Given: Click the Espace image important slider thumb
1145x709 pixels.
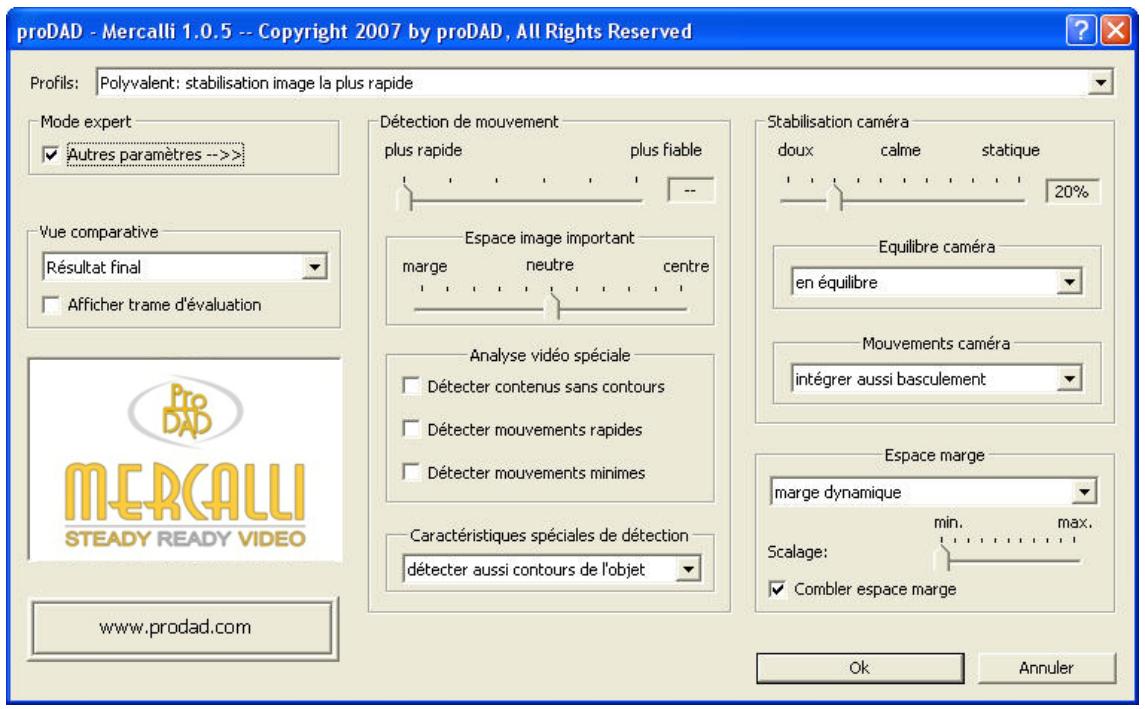Looking at the screenshot, I should [553, 307].
